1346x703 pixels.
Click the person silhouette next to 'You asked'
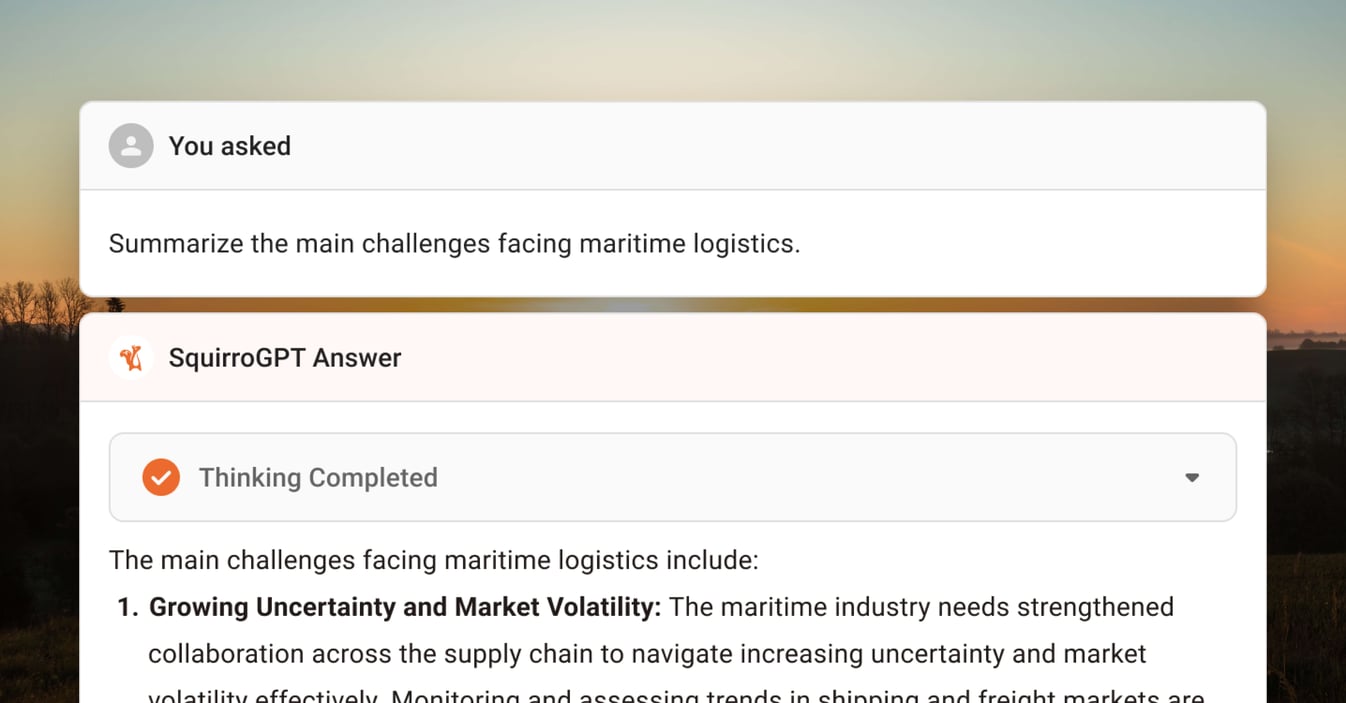point(130,146)
